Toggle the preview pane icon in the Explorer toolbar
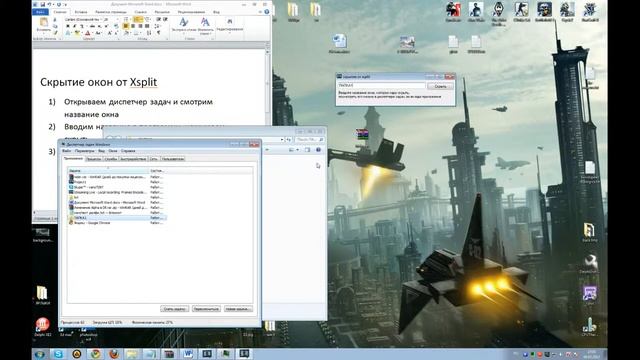 (x=307, y=150)
